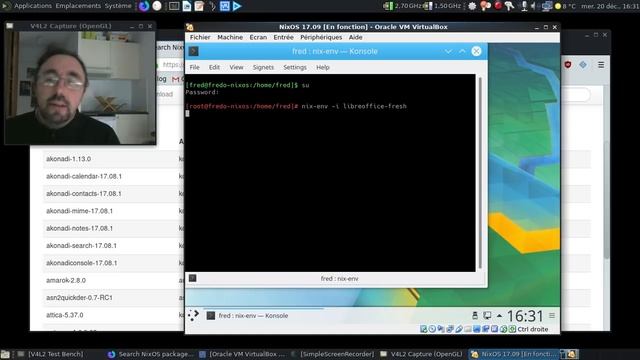This screenshot has height=360, width=640.
Task: Click the akonadi-calendar-17.08.1 package row
Action: click(x=113, y=176)
